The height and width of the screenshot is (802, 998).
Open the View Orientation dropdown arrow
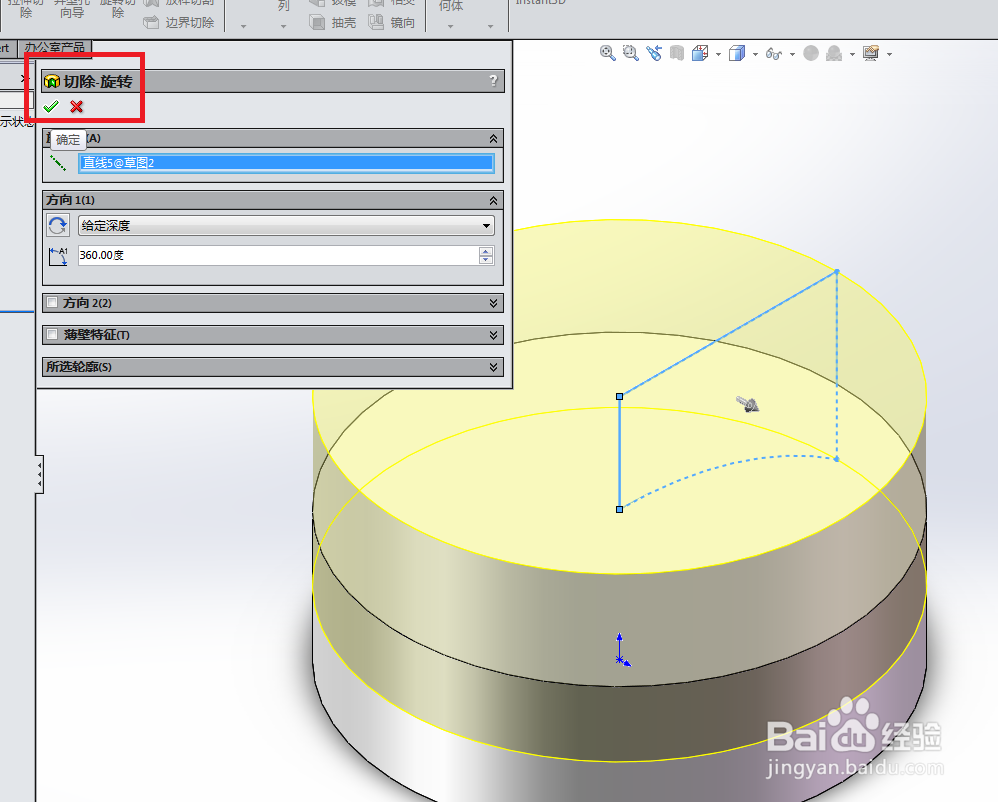pos(719,55)
